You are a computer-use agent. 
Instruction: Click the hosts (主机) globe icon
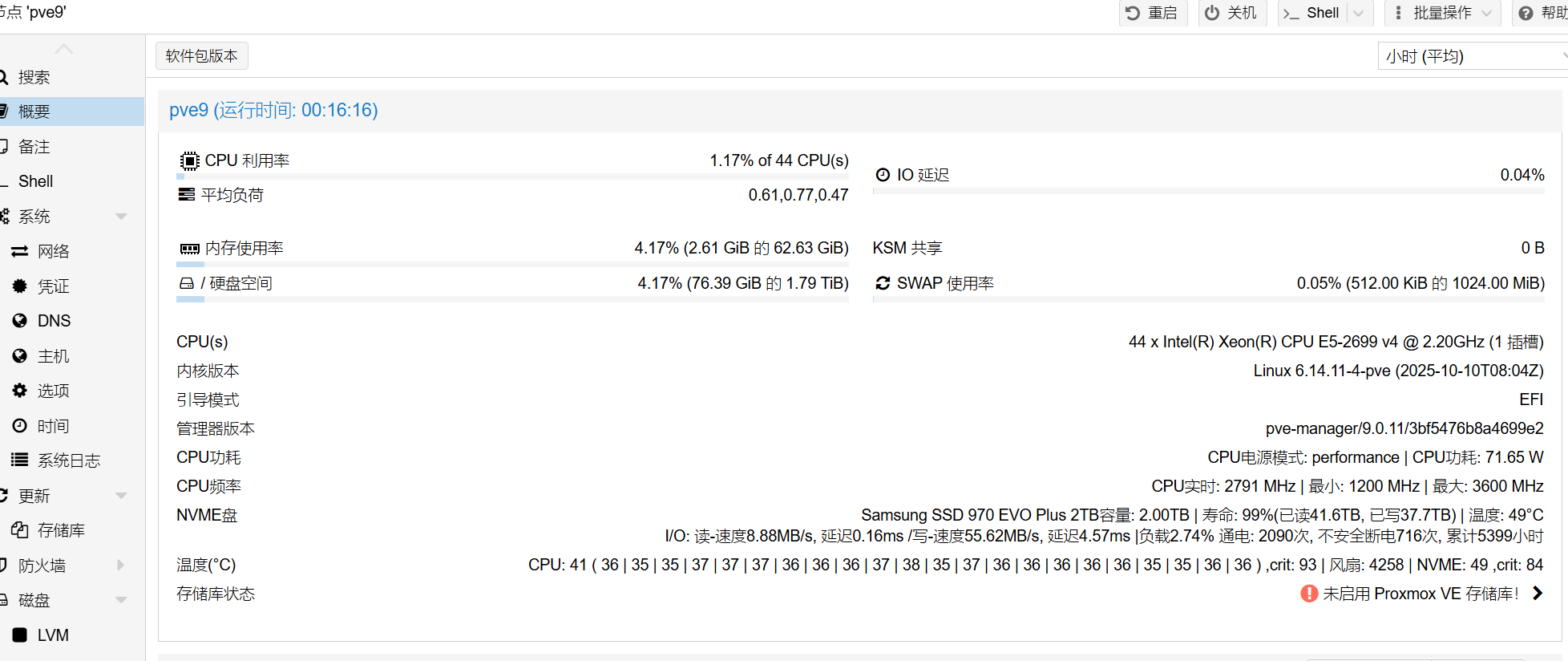click(20, 356)
